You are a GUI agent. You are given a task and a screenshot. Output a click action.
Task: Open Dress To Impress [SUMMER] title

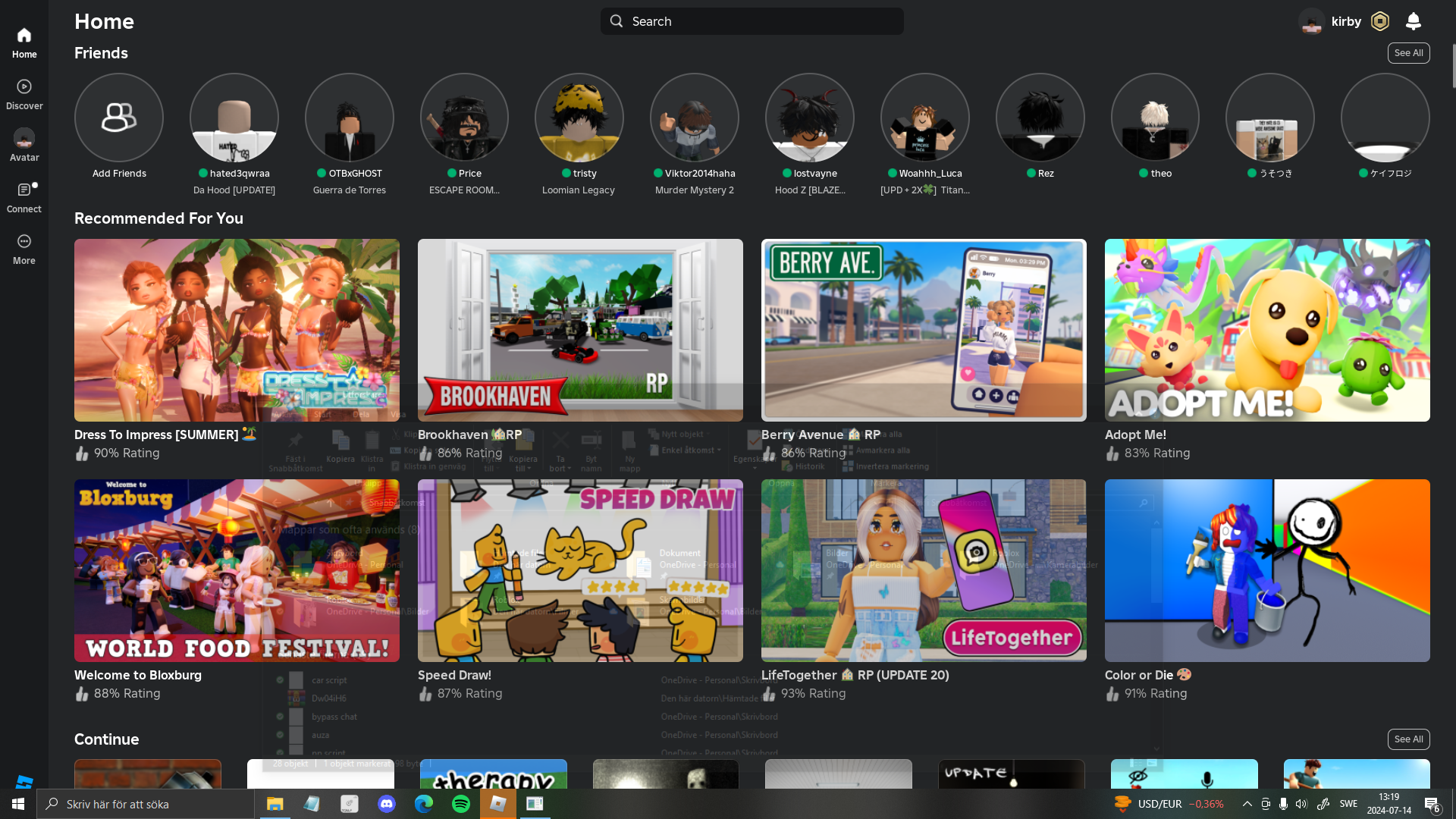[x=165, y=435]
